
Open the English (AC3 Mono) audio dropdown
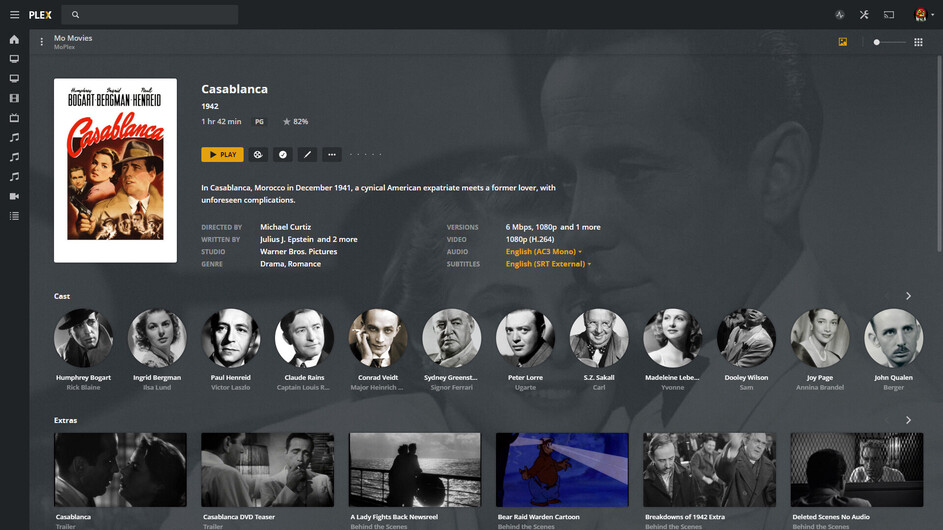[x=544, y=251]
